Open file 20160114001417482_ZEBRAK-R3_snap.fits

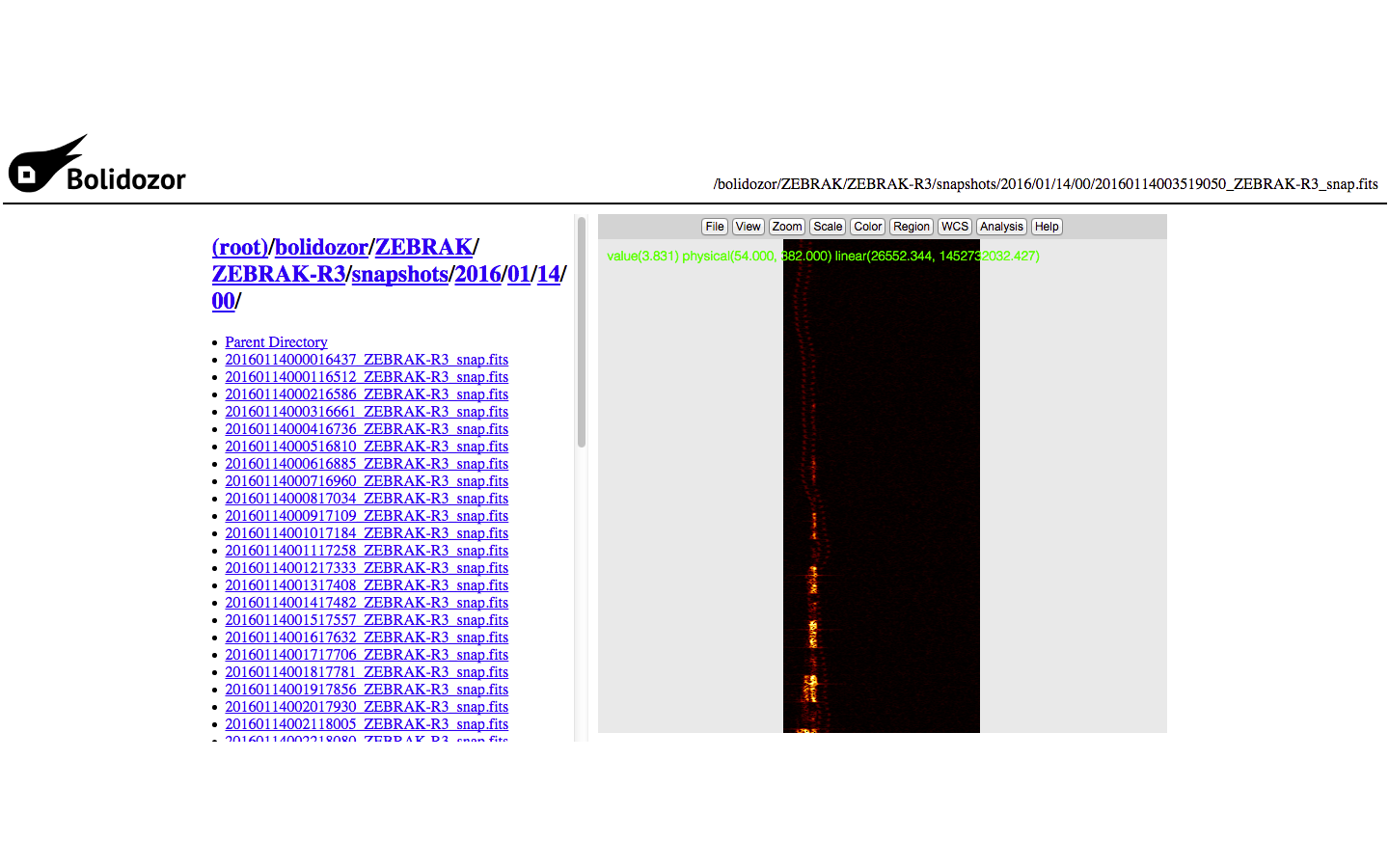click(x=367, y=603)
